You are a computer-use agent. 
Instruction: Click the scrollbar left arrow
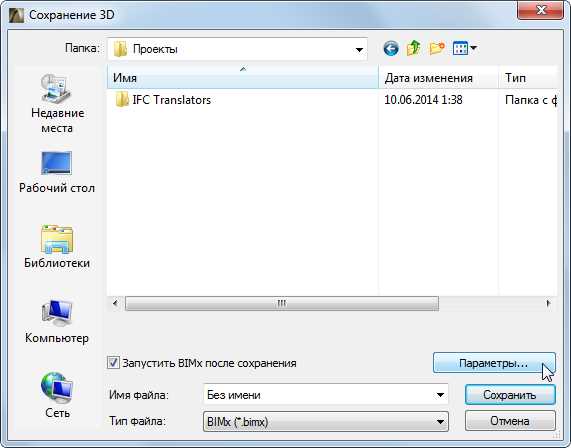115,303
